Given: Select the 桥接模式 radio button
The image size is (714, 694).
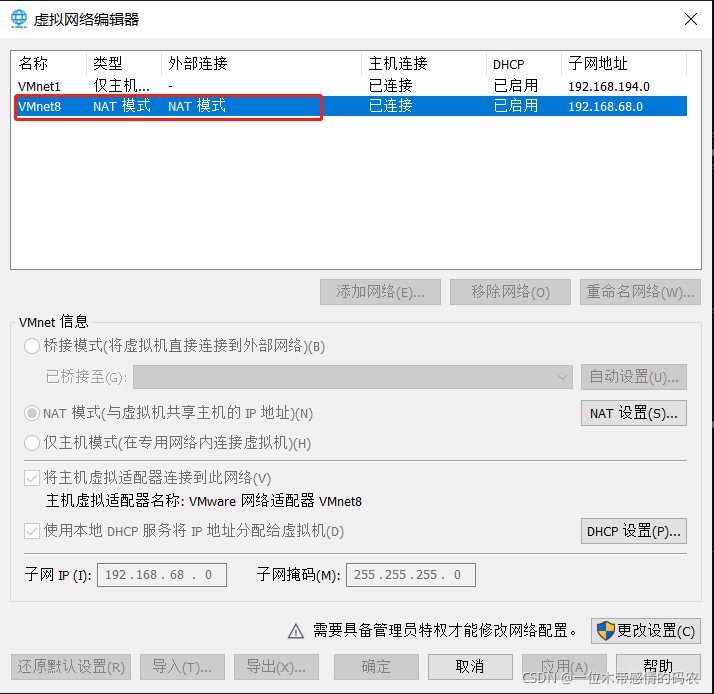Looking at the screenshot, I should pyautogui.click(x=33, y=346).
